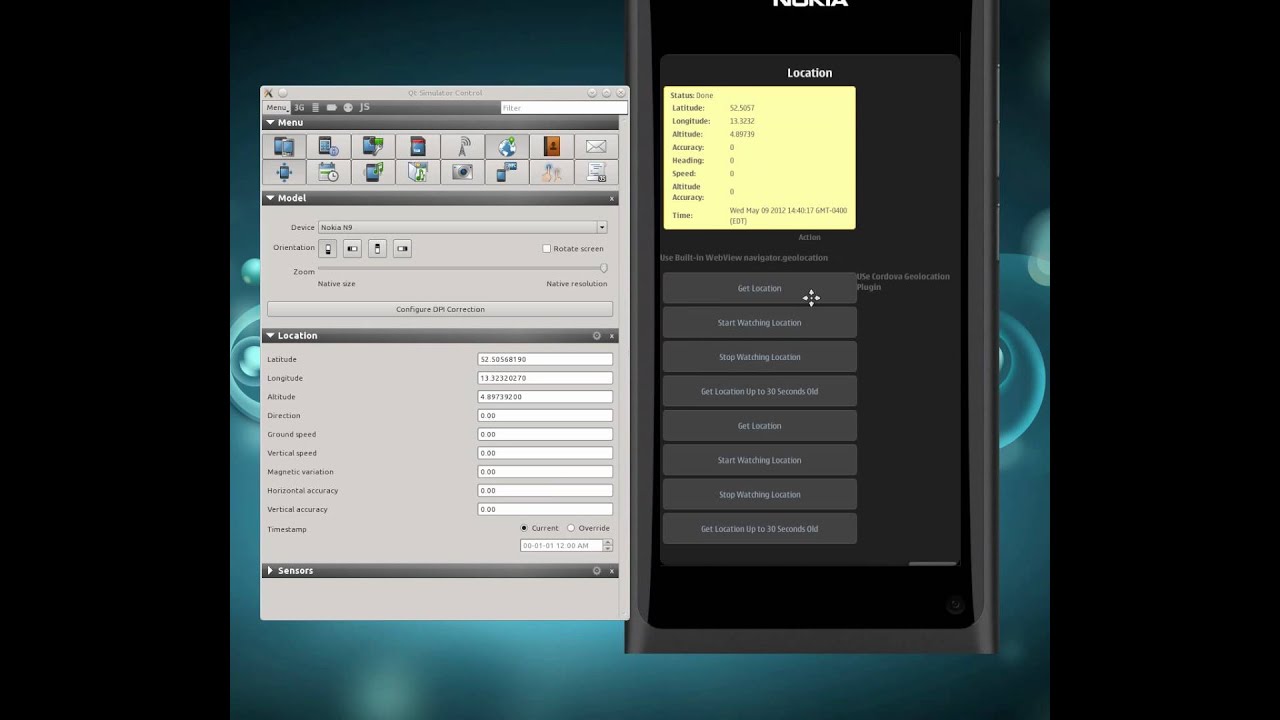
Task: Open the globe Location menu icon
Action: [x=507, y=147]
